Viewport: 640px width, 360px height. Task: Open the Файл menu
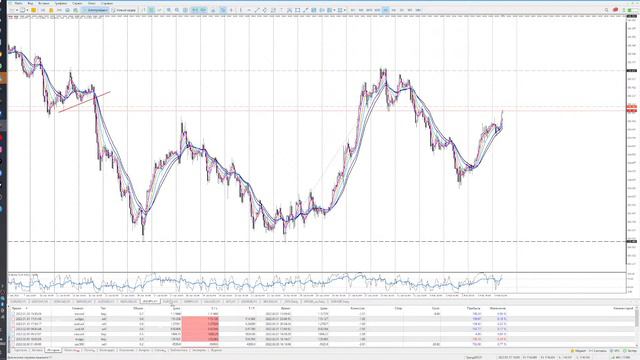(18, 3)
